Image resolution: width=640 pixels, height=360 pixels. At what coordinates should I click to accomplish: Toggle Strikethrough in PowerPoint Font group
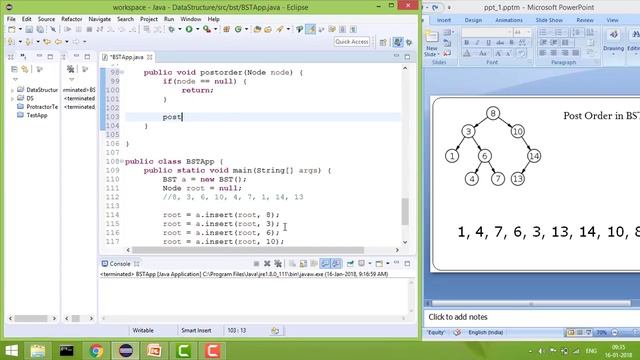(x=500, y=42)
